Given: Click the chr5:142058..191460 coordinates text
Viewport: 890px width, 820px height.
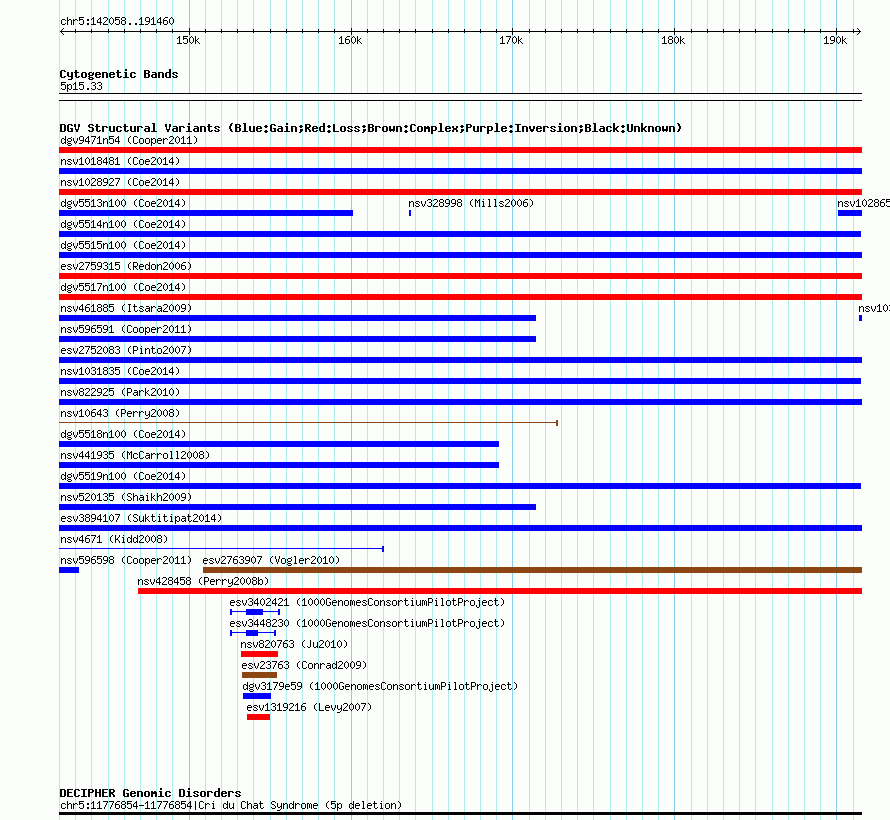Looking at the screenshot, I should tap(117, 21).
